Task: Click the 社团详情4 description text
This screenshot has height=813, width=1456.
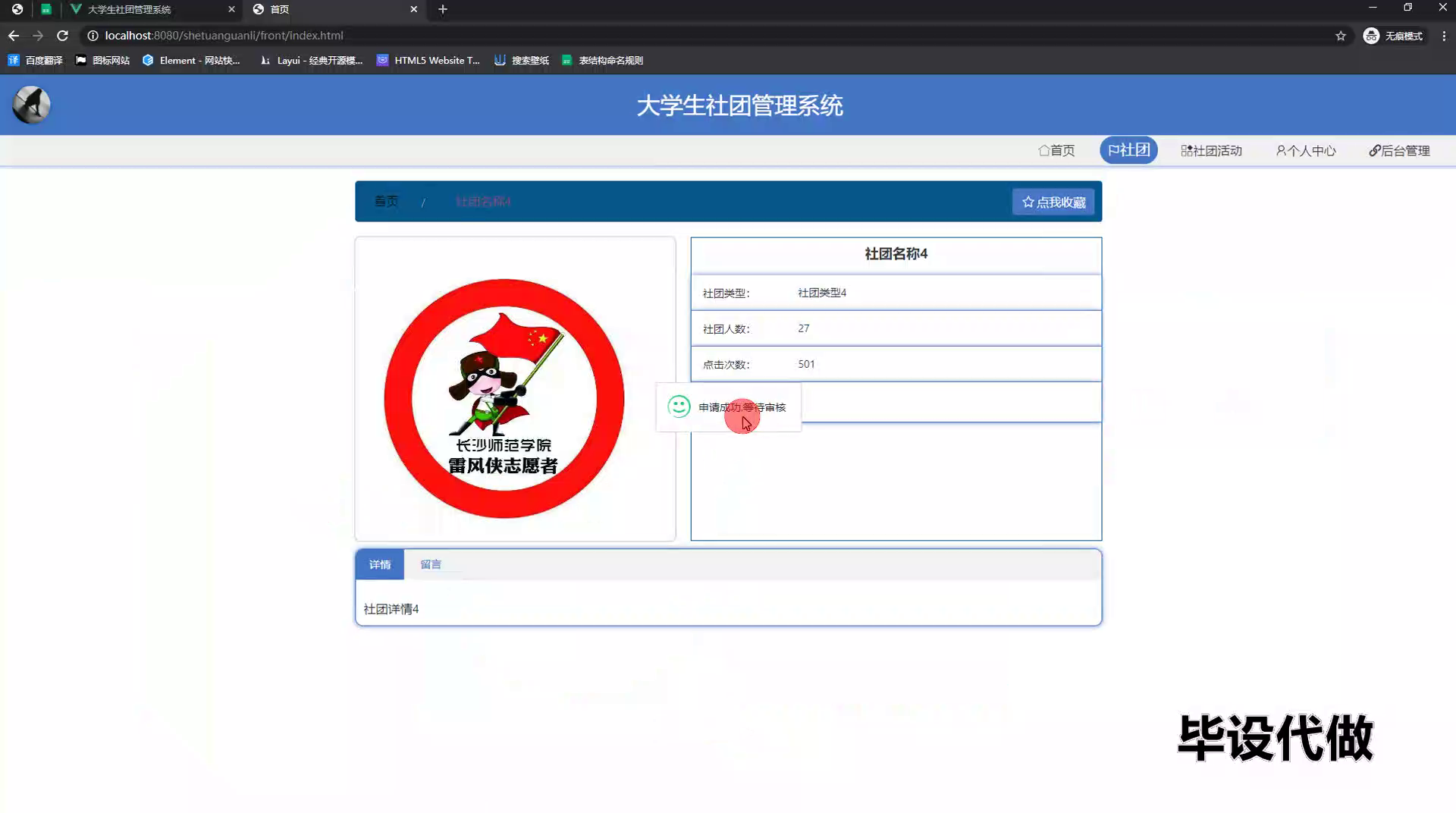Action: [x=391, y=609]
